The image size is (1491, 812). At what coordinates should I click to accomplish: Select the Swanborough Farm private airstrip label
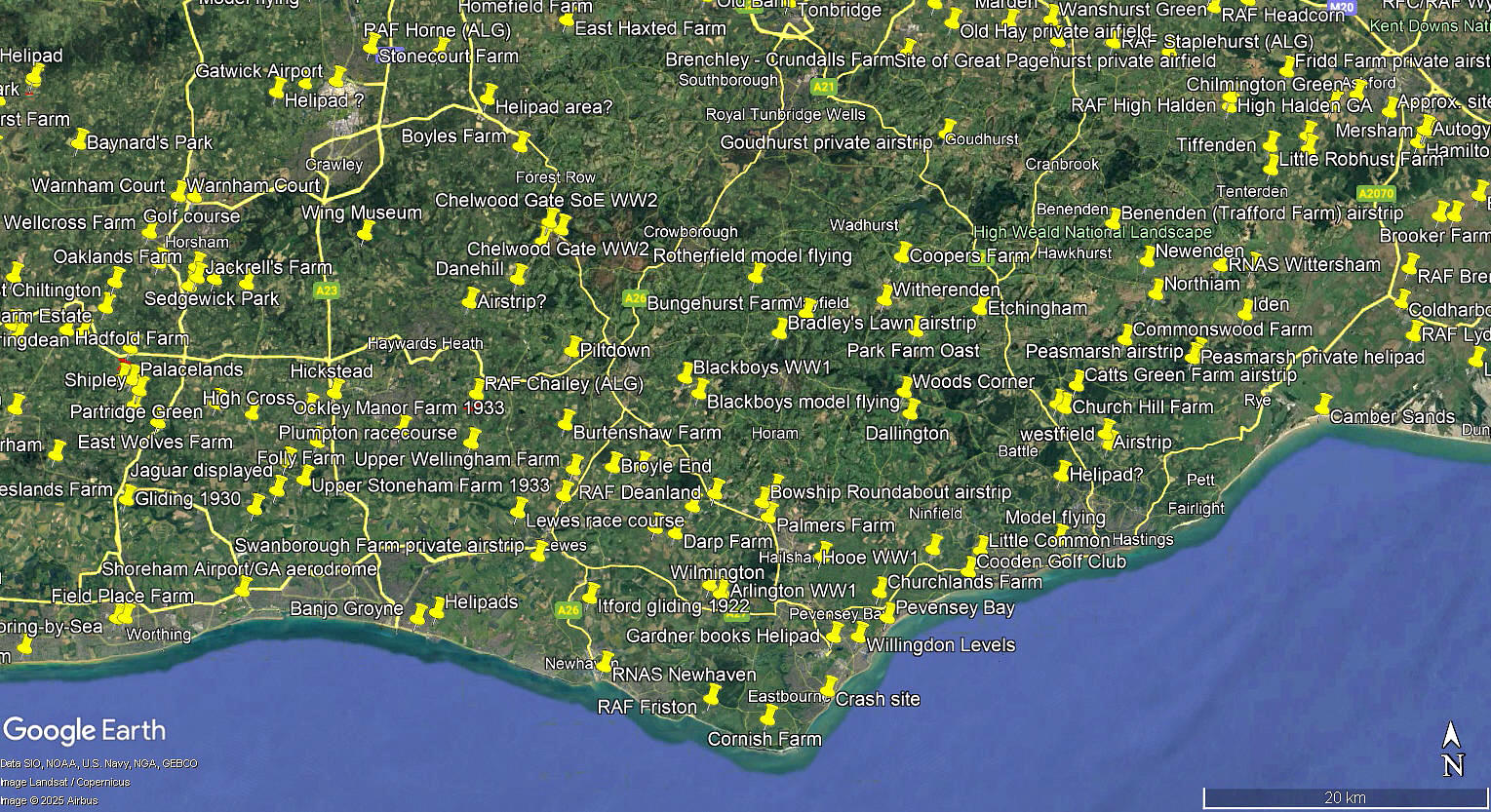pos(379,545)
